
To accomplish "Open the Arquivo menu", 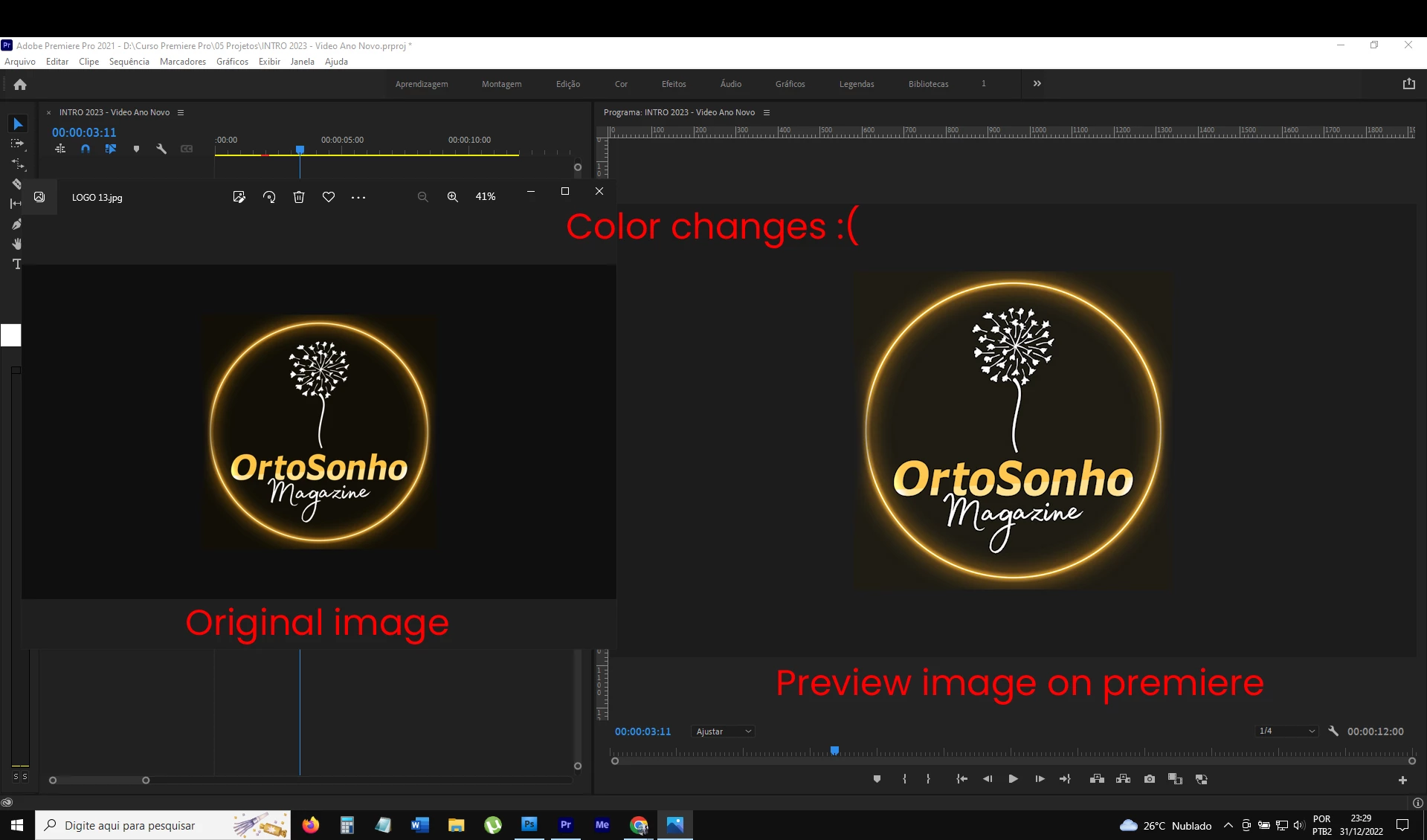I will pyautogui.click(x=20, y=62).
